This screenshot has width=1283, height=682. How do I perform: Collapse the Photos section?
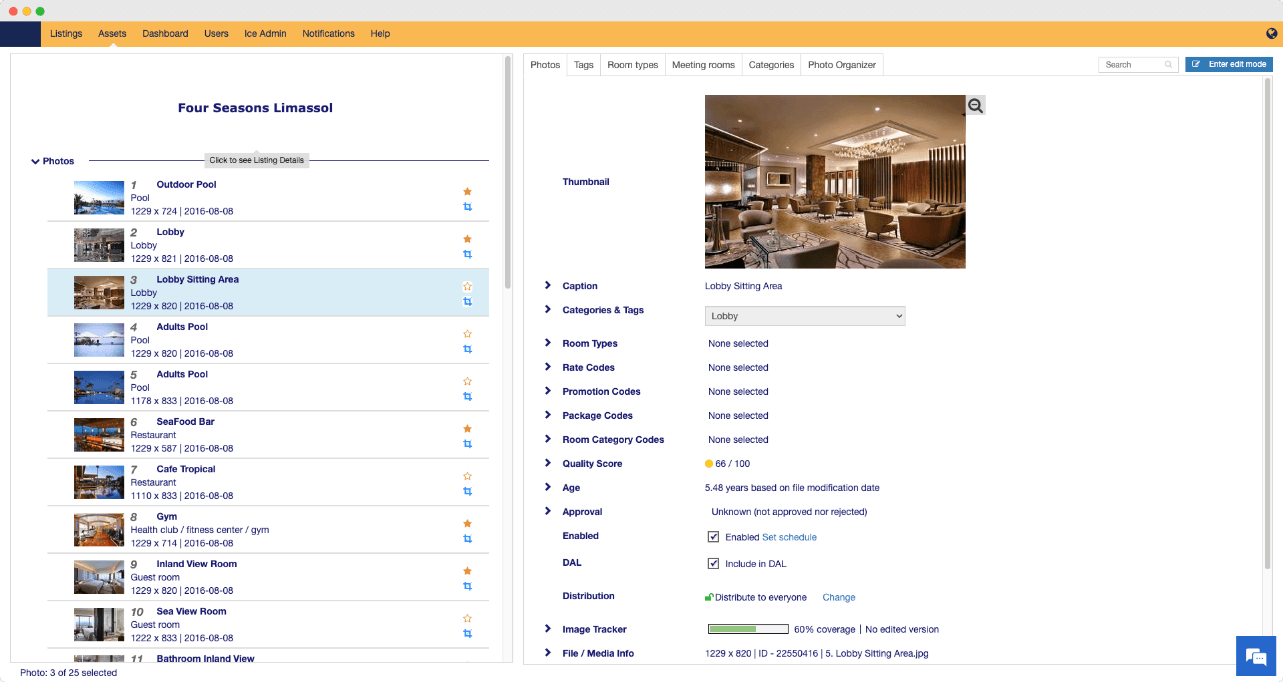(x=35, y=161)
